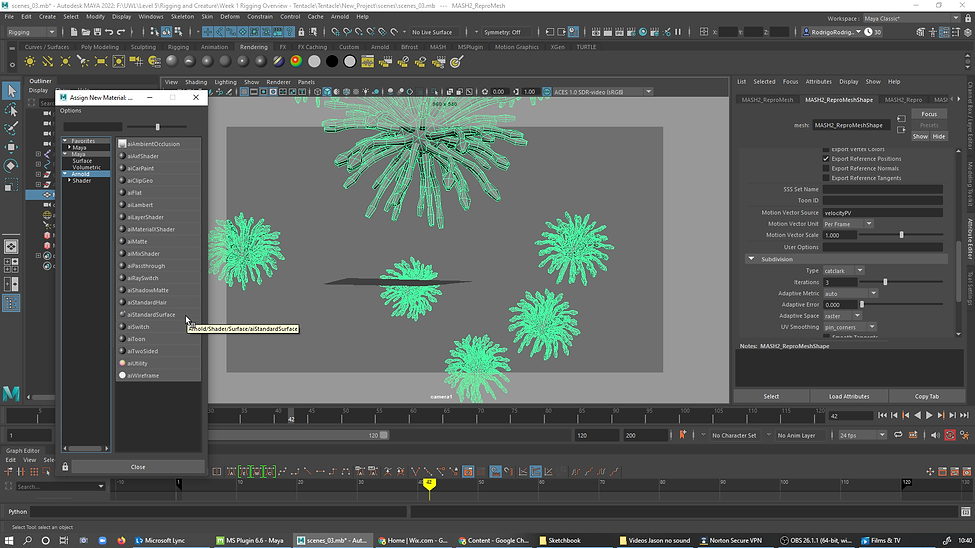Viewport: 975px width, 548px height.
Task: Open Motion Vector Unit Per Frame dropdown
Action: tap(848, 224)
